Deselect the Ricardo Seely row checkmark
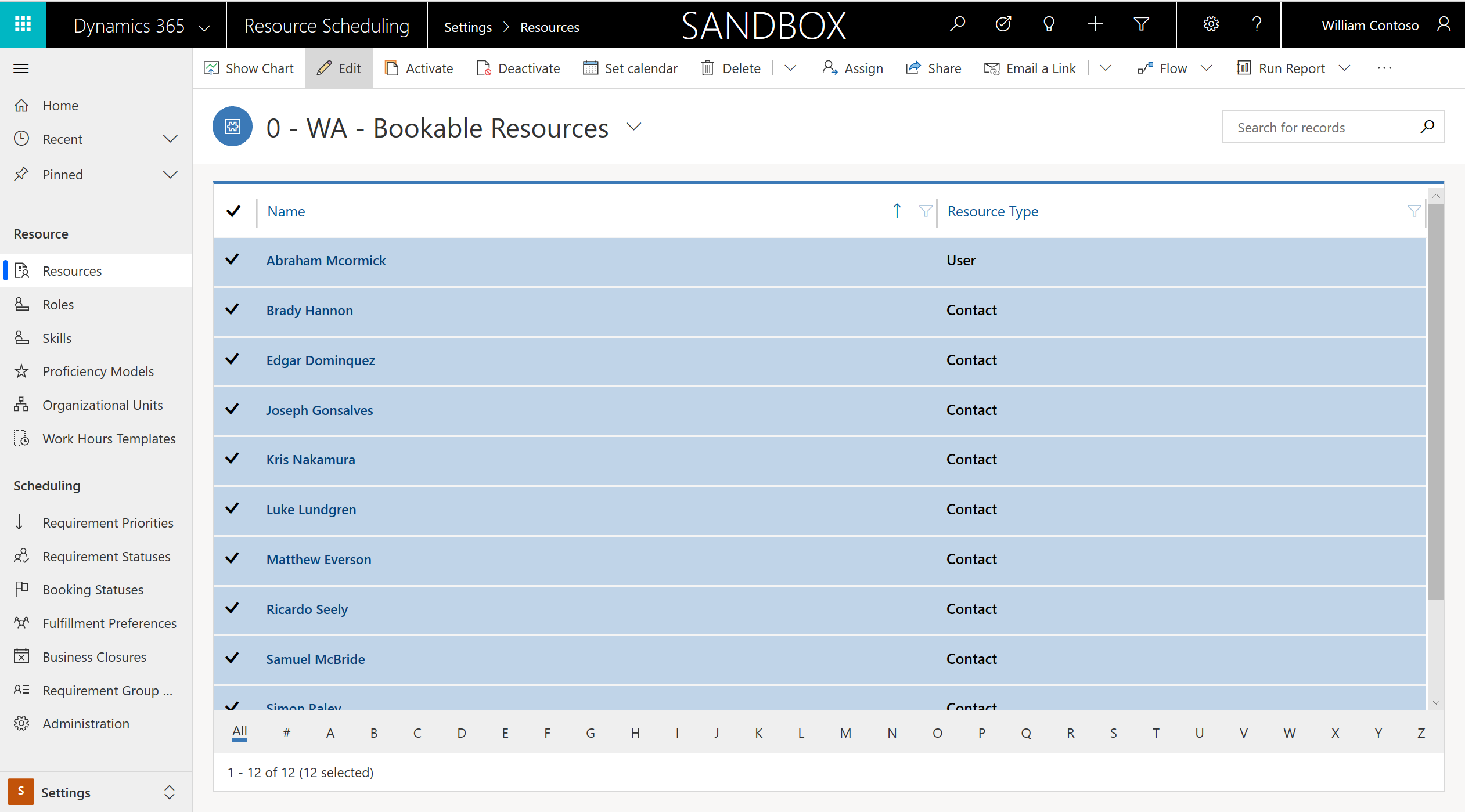 click(232, 608)
